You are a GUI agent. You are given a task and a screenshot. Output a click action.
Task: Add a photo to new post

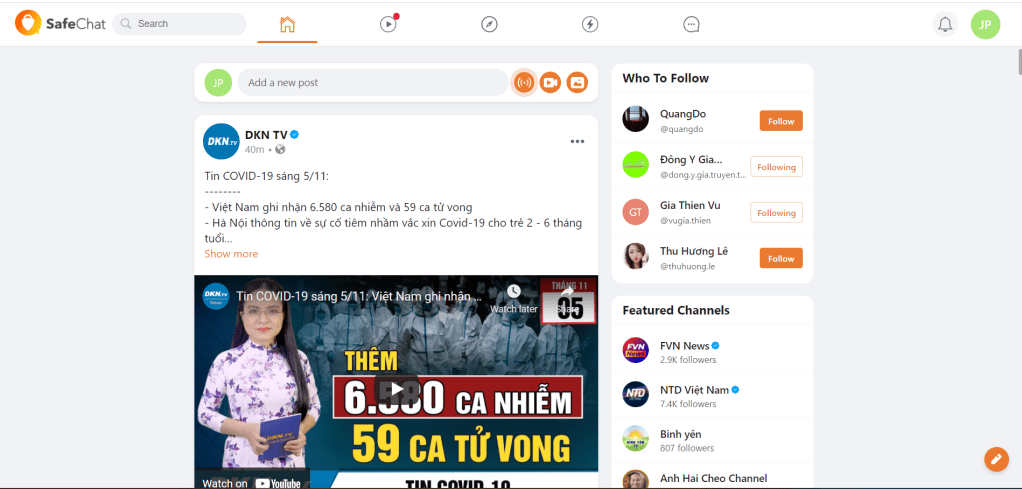(x=577, y=82)
